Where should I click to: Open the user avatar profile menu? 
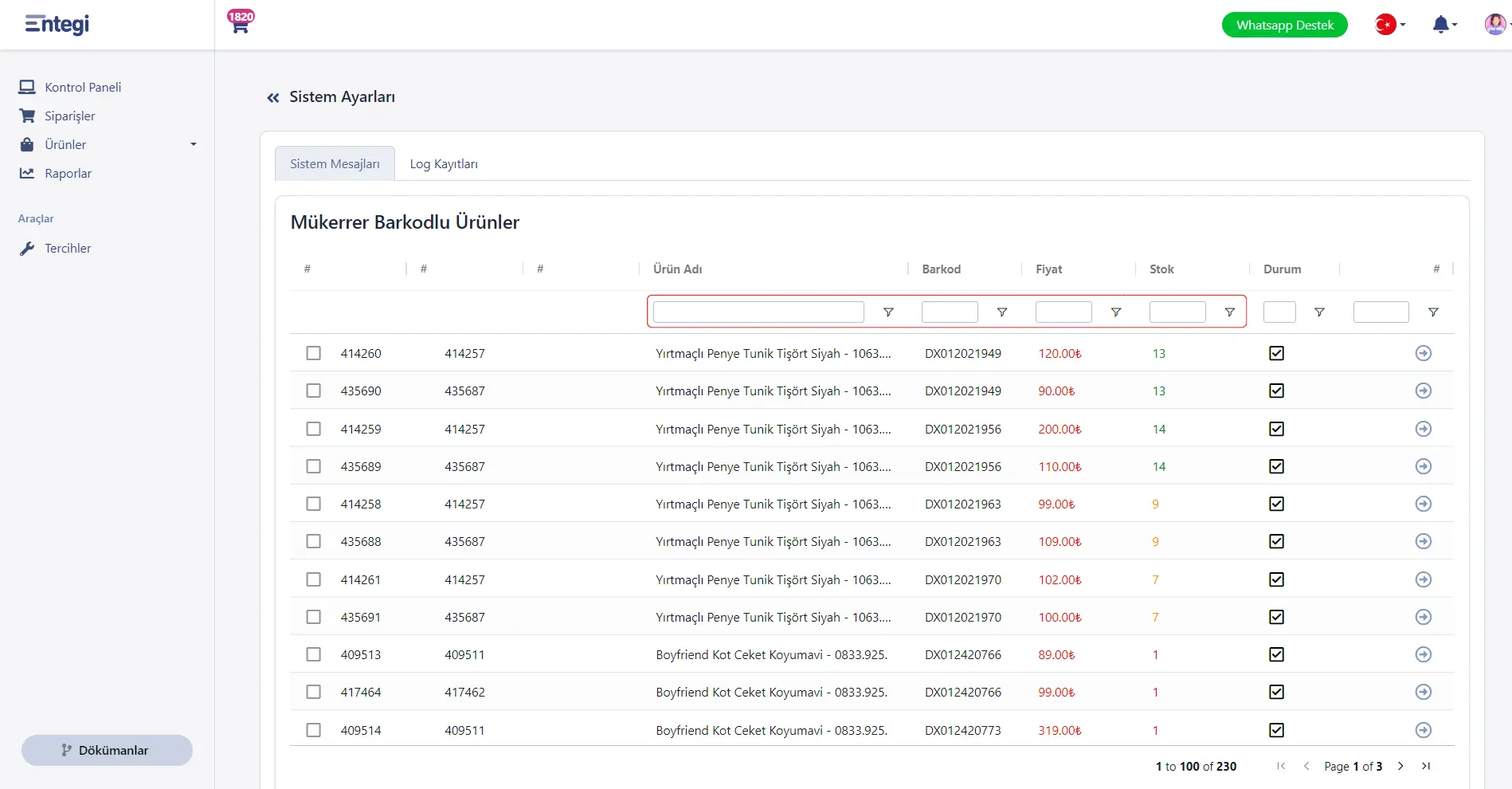point(1496,25)
